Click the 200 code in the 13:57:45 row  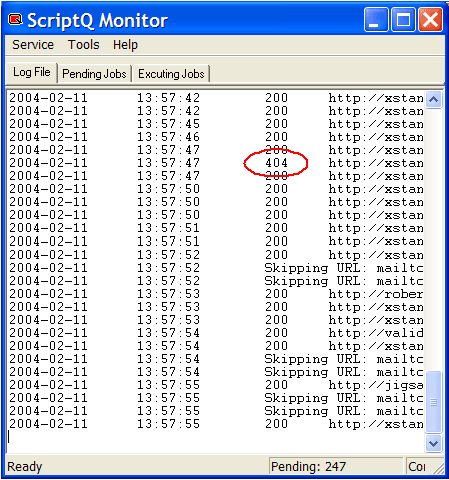276,124
